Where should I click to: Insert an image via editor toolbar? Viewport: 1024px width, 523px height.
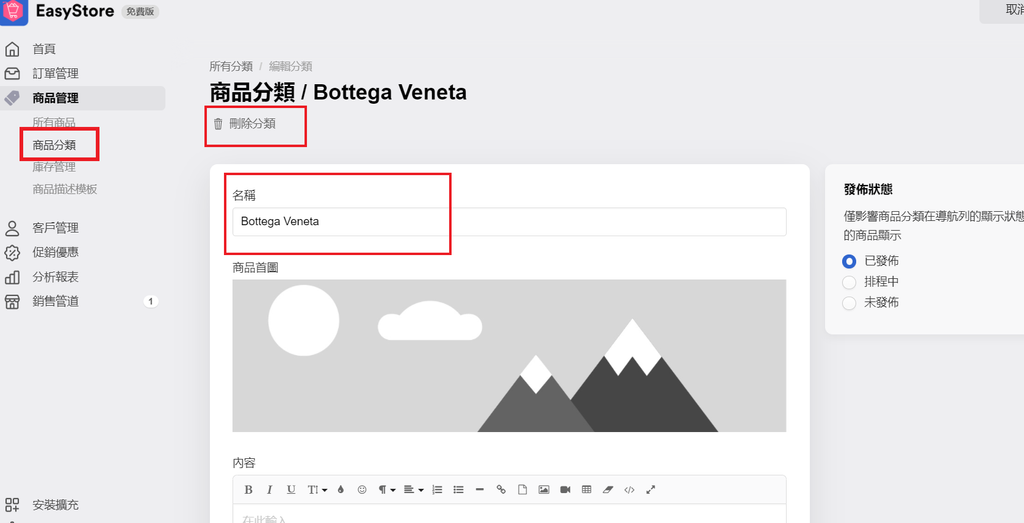(x=544, y=490)
